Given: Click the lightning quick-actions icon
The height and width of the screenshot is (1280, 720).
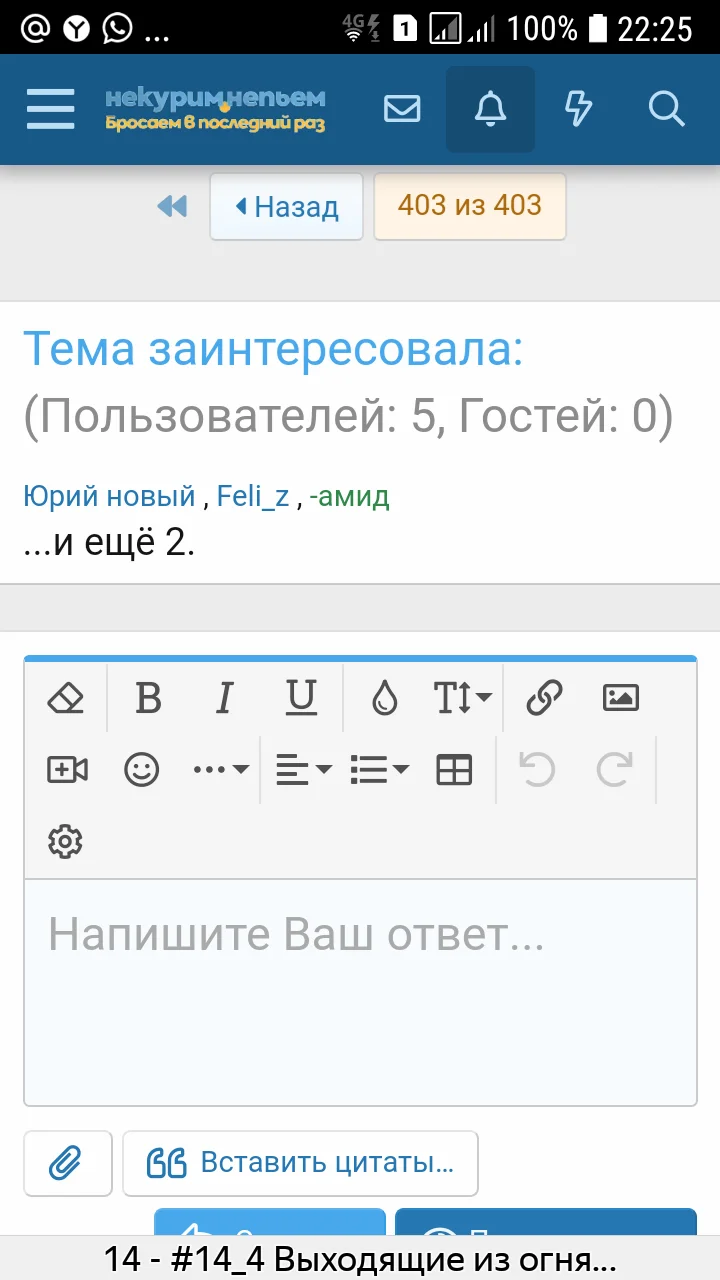Looking at the screenshot, I should (578, 109).
